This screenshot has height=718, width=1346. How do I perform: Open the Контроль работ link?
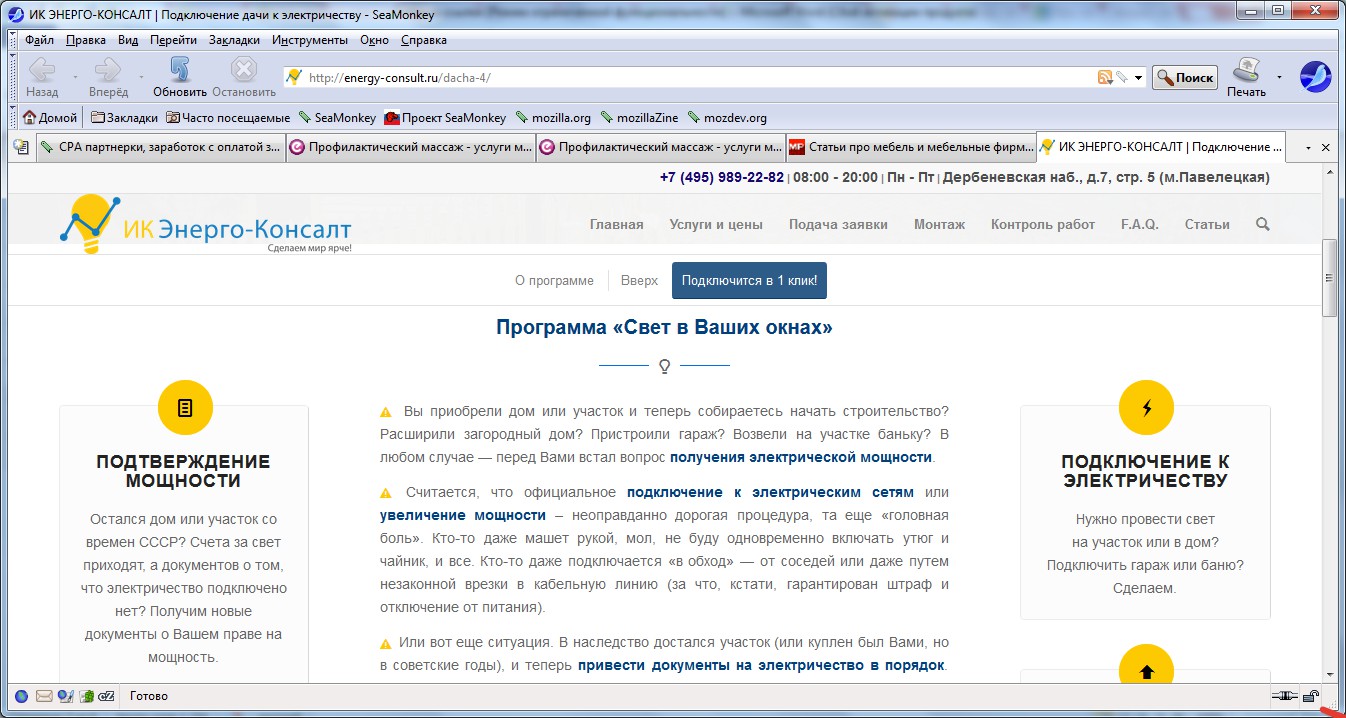1043,224
